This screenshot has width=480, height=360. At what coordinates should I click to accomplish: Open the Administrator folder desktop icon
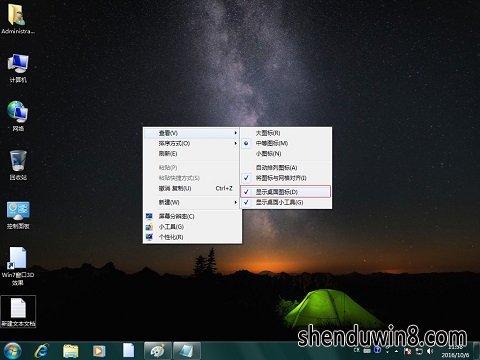click(18, 18)
